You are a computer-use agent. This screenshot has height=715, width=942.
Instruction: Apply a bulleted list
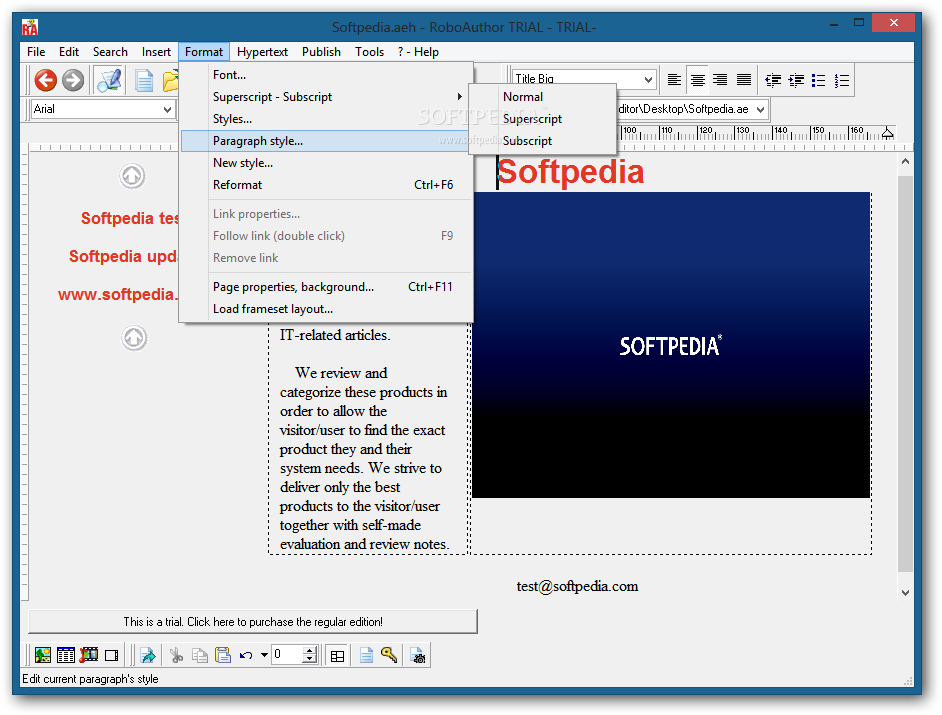tap(819, 80)
